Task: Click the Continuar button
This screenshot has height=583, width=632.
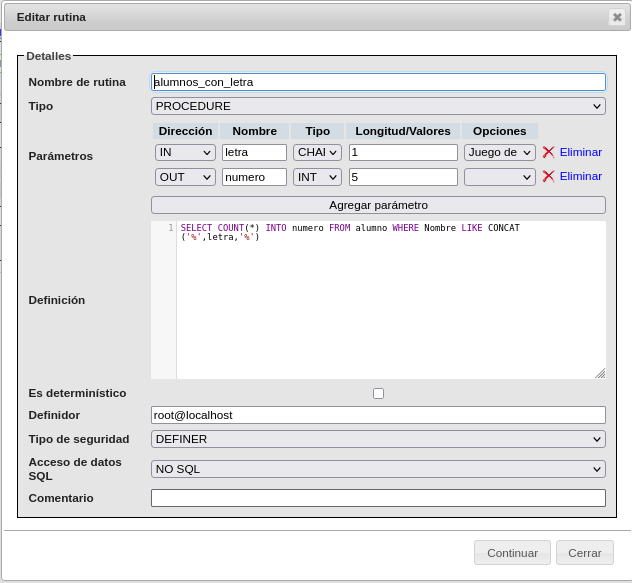Action: coord(512,553)
